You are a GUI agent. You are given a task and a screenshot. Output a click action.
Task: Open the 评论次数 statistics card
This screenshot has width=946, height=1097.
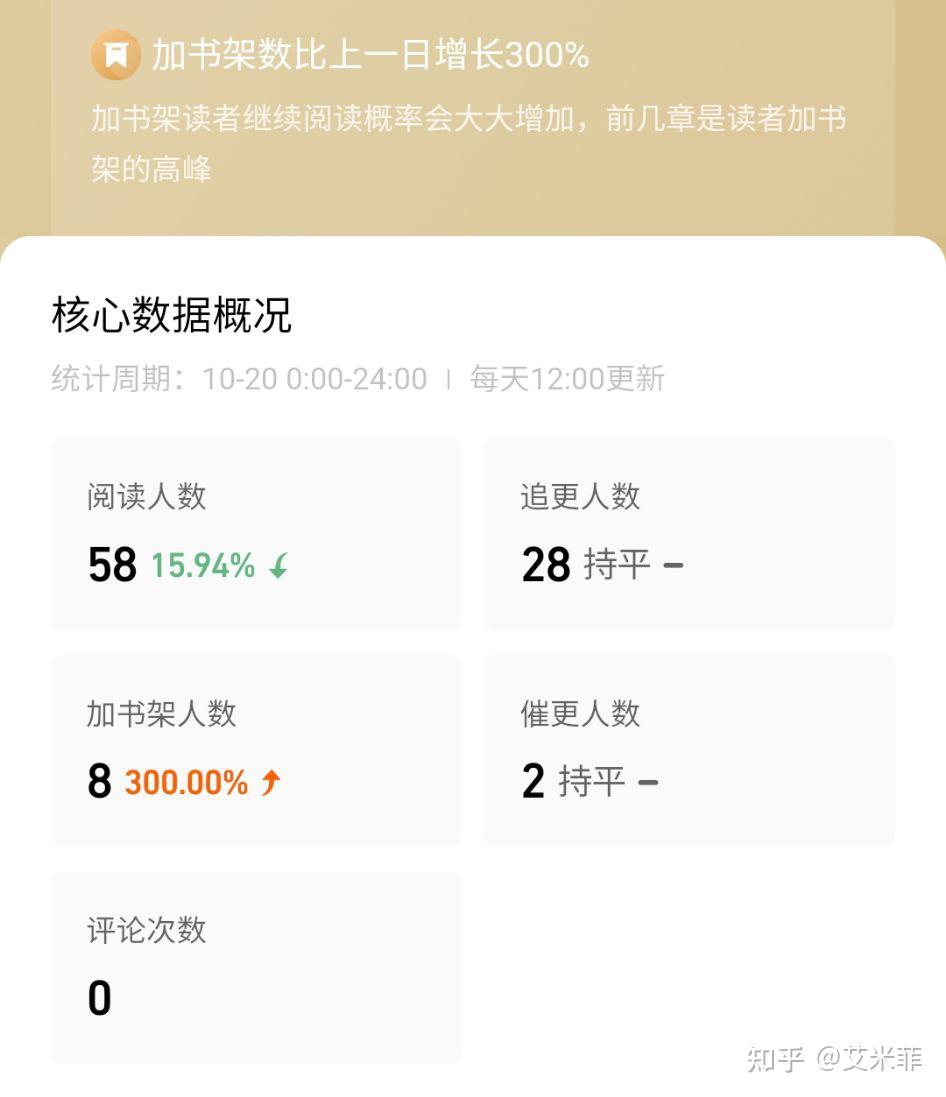(x=256, y=966)
